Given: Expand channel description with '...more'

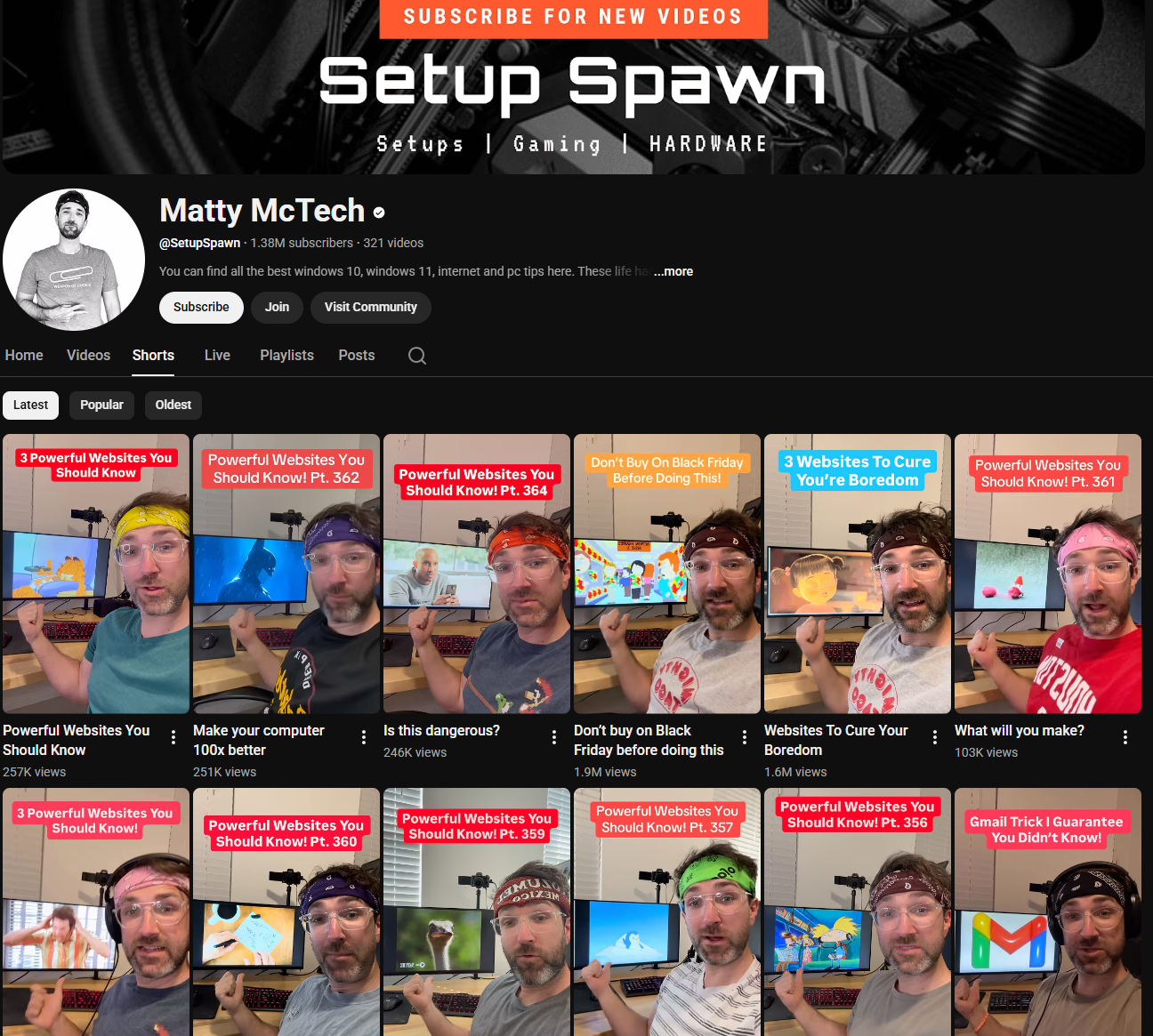Looking at the screenshot, I should [673, 272].
